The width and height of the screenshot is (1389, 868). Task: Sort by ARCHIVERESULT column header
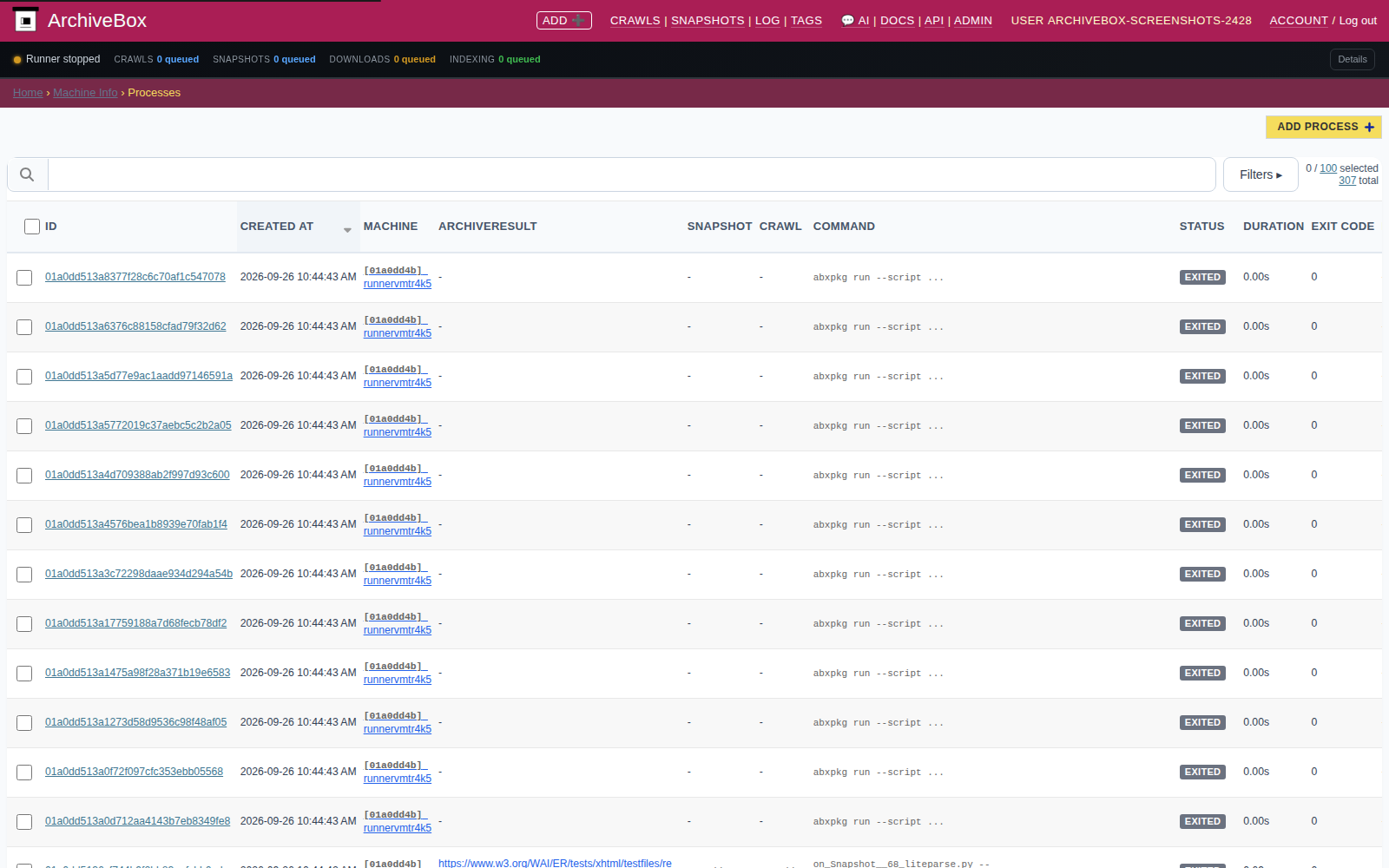[x=487, y=227]
